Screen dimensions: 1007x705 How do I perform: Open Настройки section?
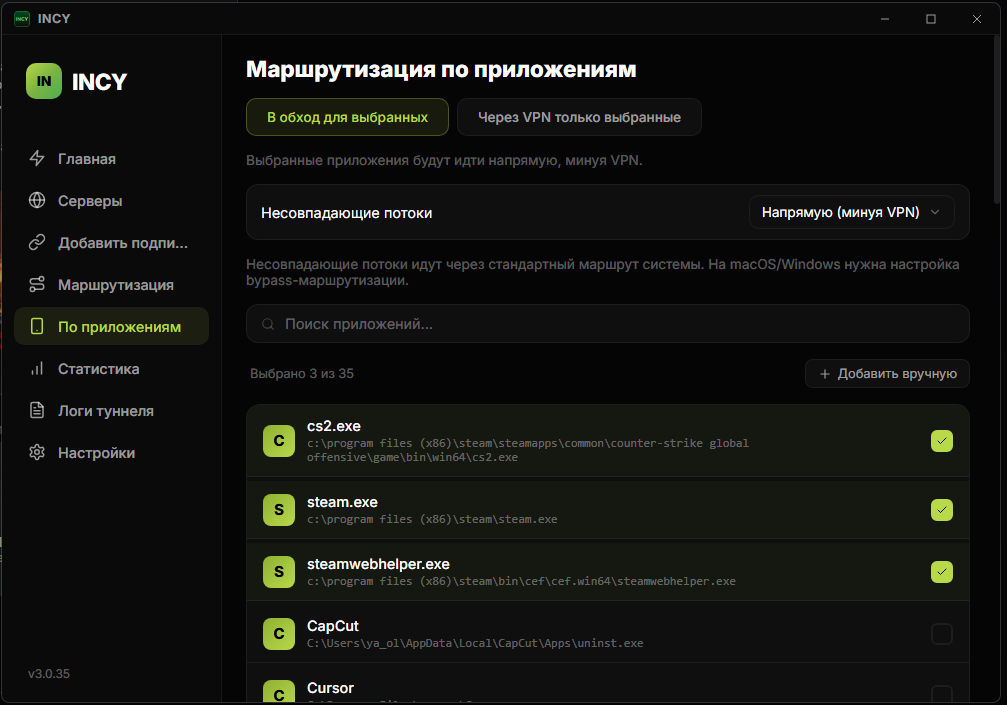[112, 453]
